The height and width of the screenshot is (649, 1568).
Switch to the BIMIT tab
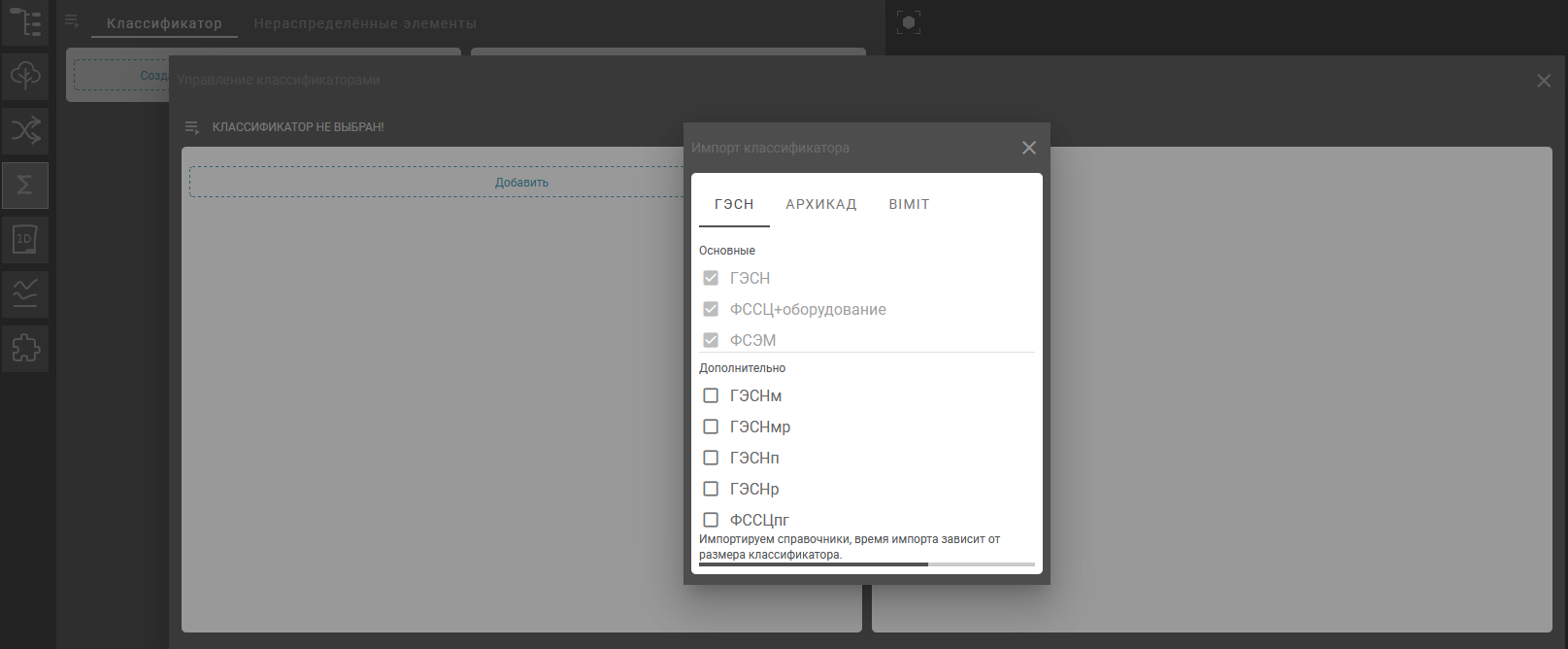tap(909, 204)
